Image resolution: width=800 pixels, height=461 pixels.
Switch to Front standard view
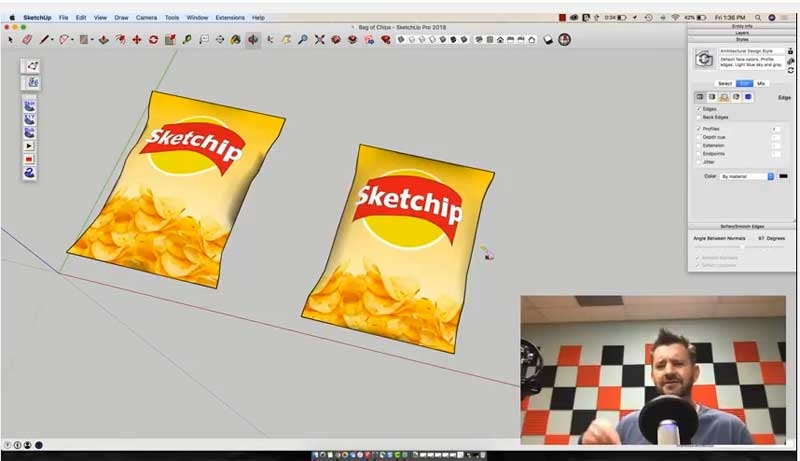coord(501,39)
